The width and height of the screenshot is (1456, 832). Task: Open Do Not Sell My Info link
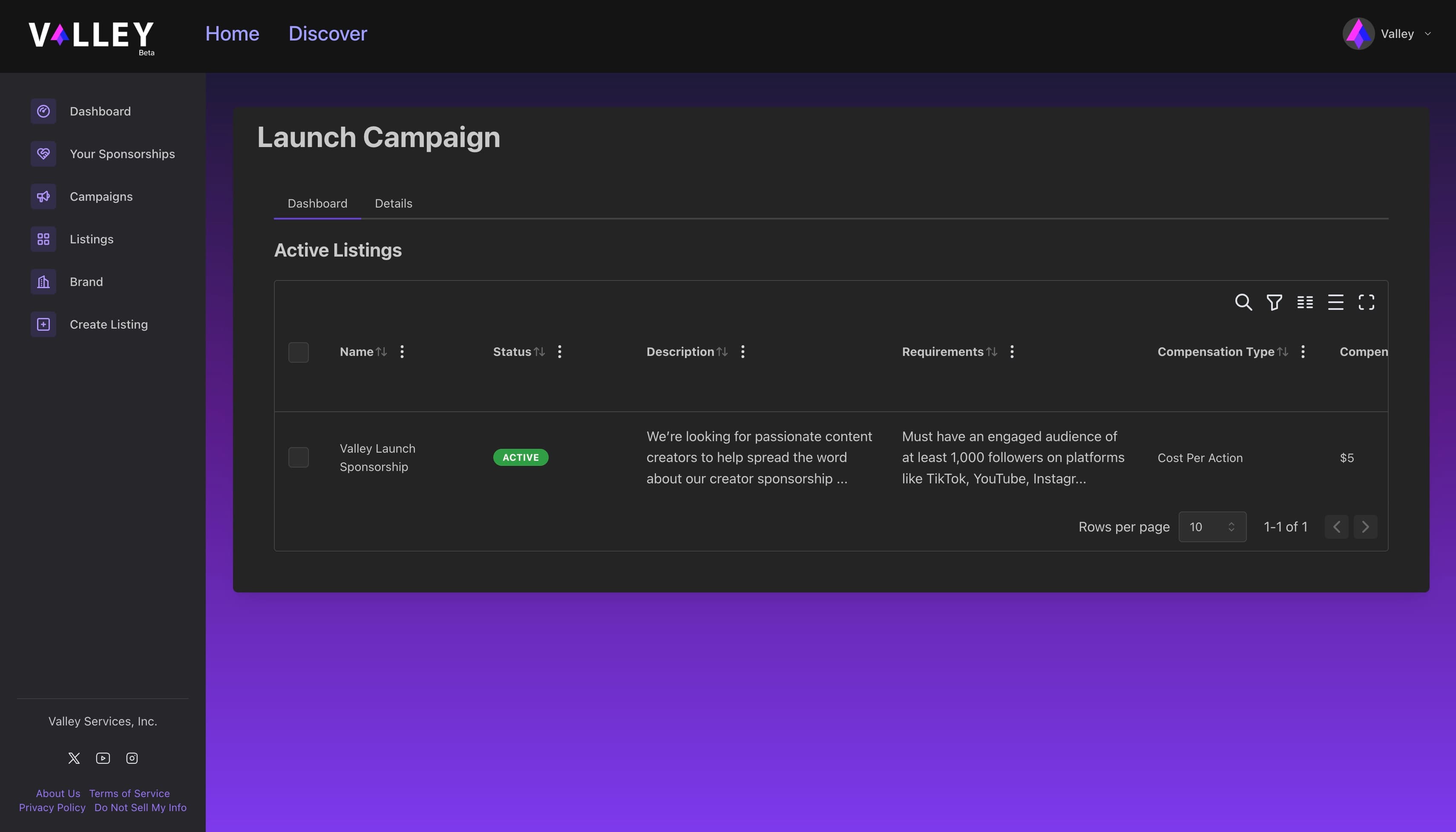[x=141, y=807]
